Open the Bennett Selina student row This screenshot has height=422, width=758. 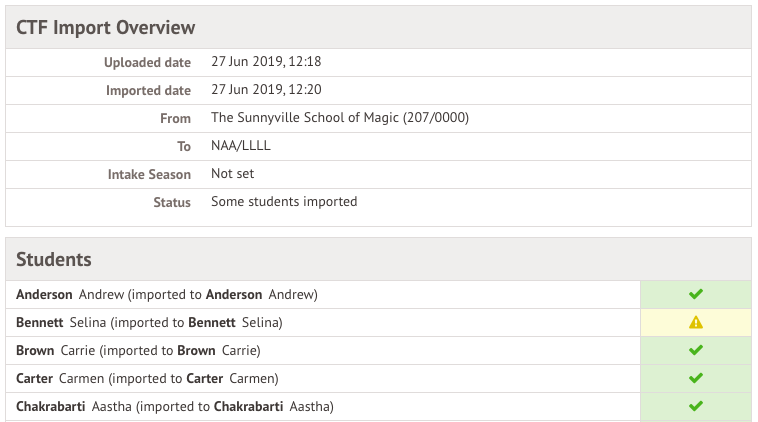tap(149, 323)
